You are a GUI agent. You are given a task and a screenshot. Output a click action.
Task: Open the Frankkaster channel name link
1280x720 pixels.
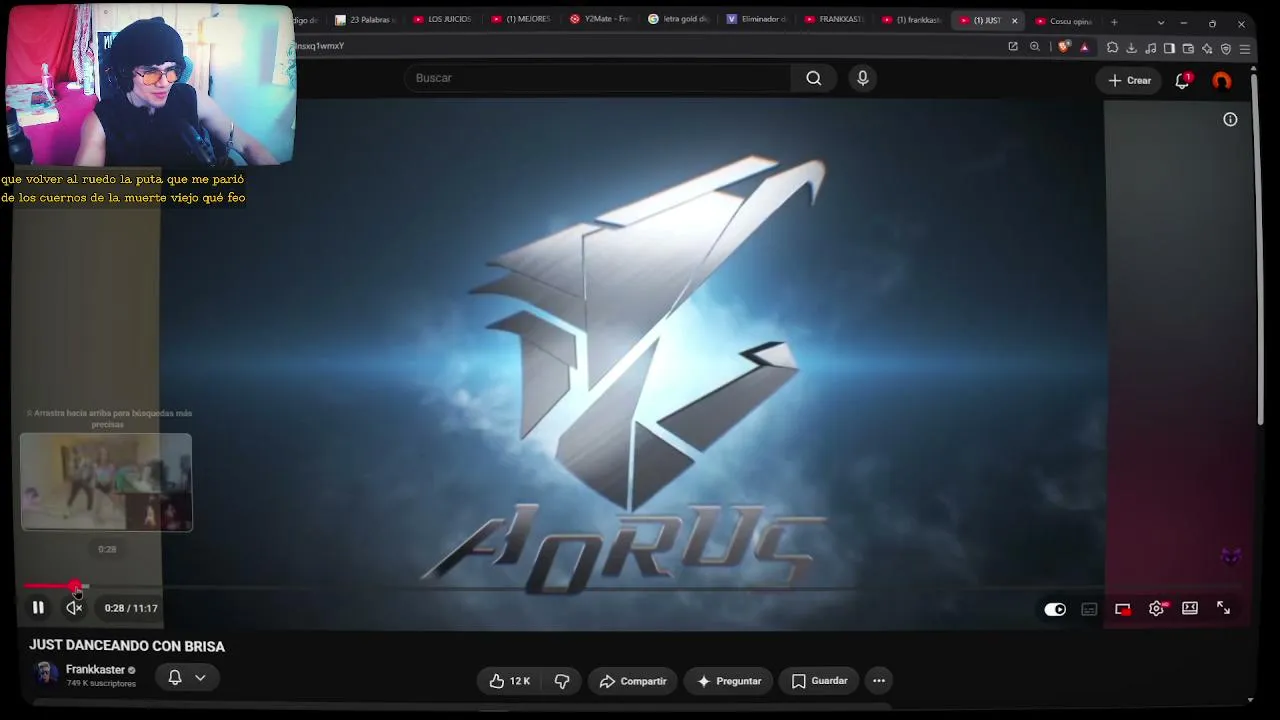click(95, 670)
